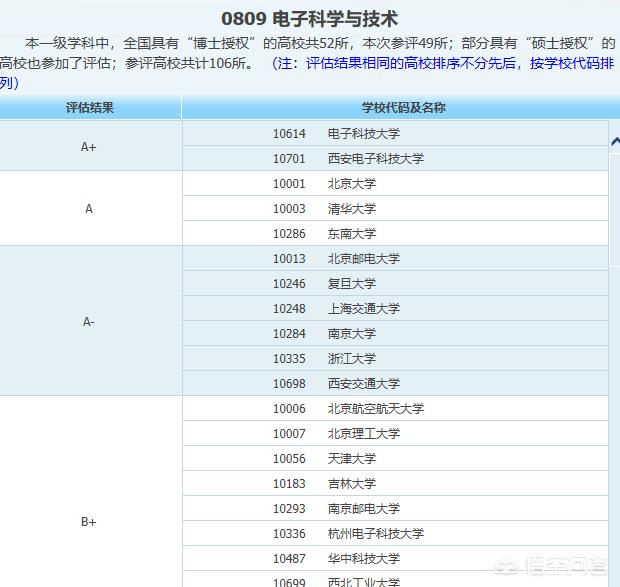
Task: Select the 杭州电子科技大学 row
Action: click(375, 534)
